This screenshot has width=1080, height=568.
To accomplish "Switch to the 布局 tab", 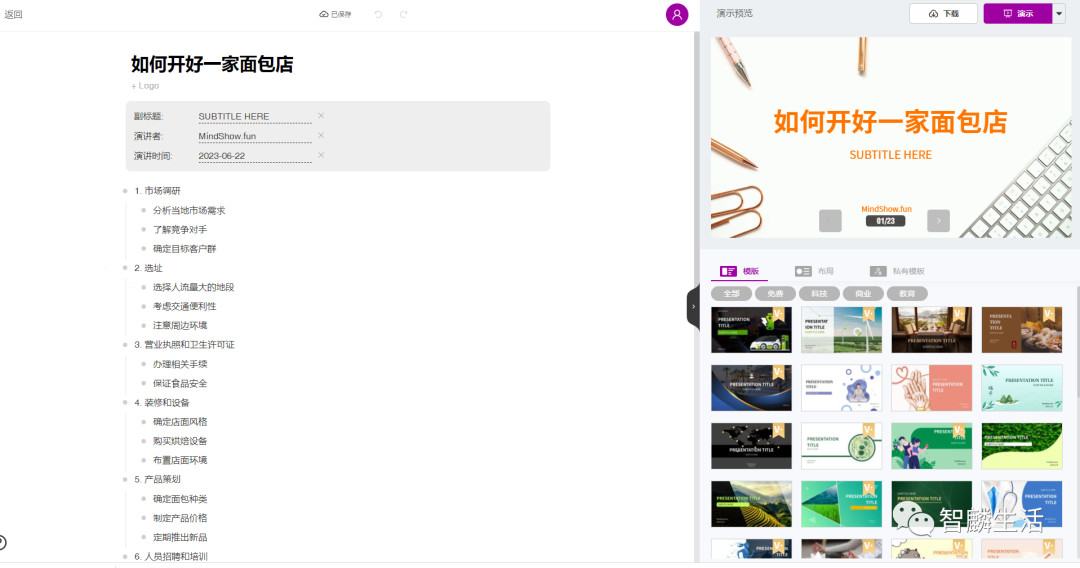I will click(815, 271).
